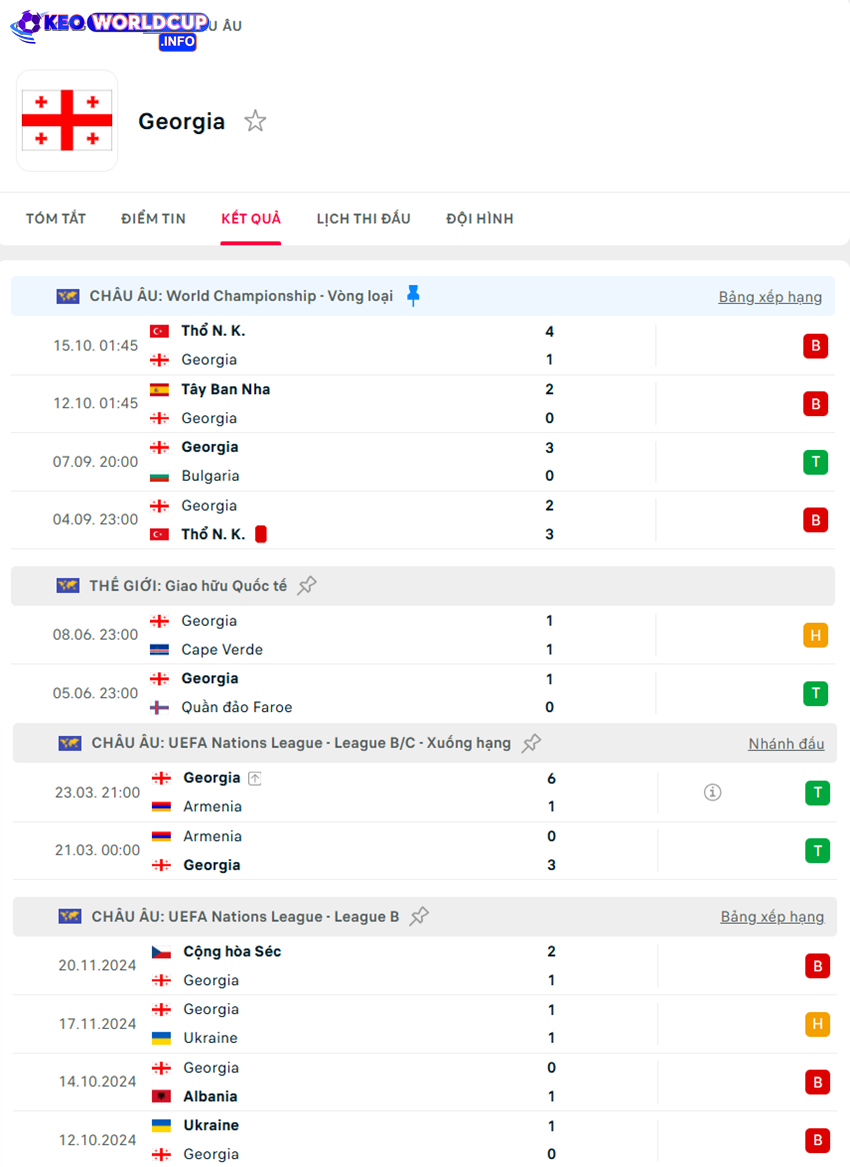Click the Georgia flag team logo

pos(67,121)
